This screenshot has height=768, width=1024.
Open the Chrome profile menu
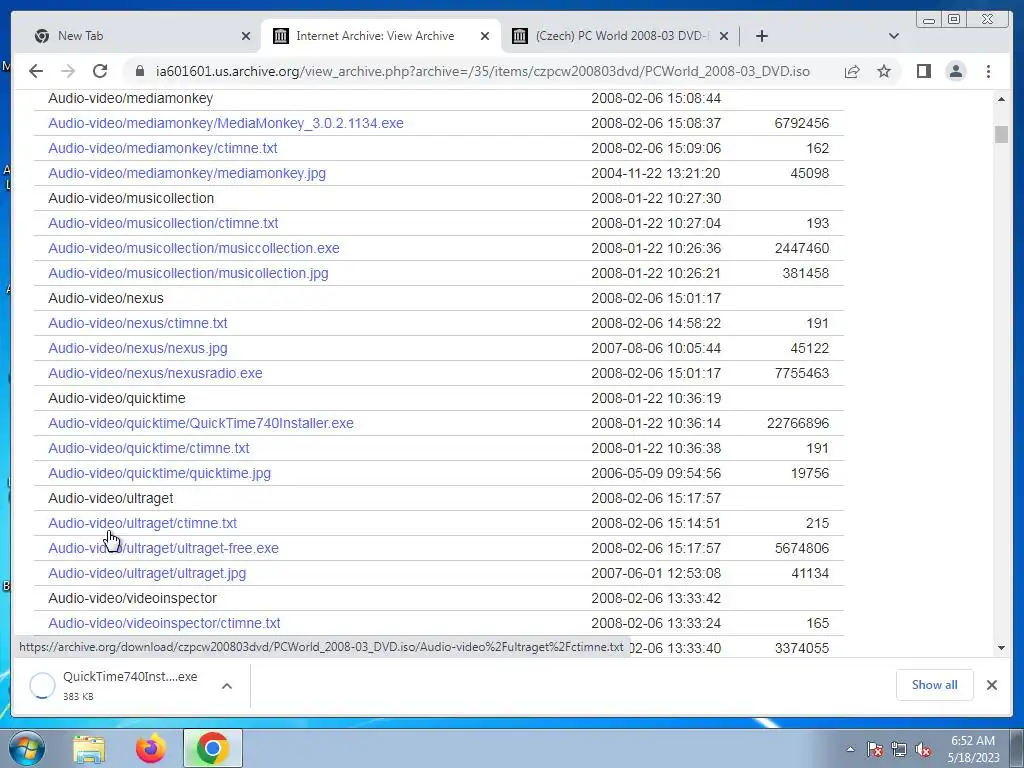point(955,71)
